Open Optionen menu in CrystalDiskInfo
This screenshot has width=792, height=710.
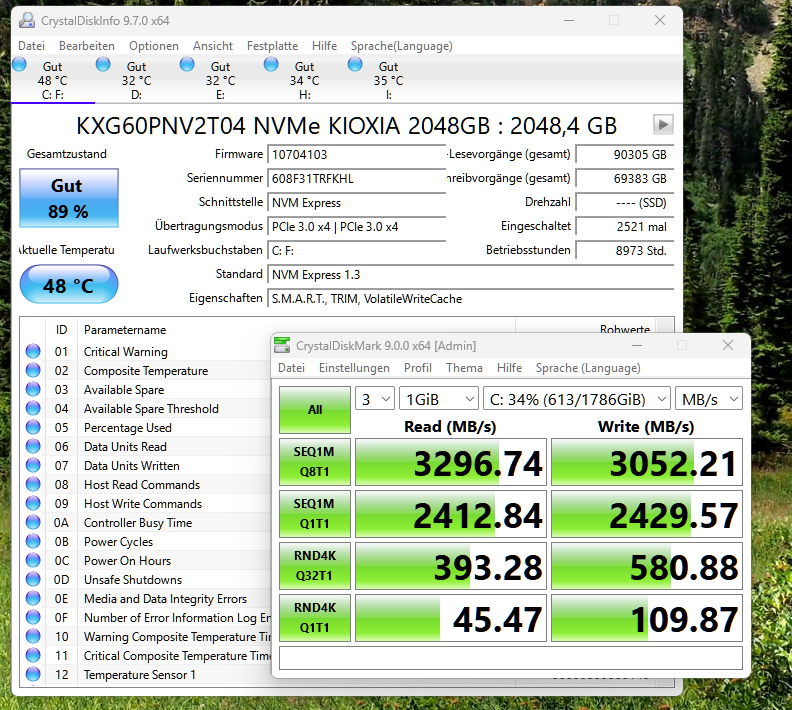pos(154,46)
